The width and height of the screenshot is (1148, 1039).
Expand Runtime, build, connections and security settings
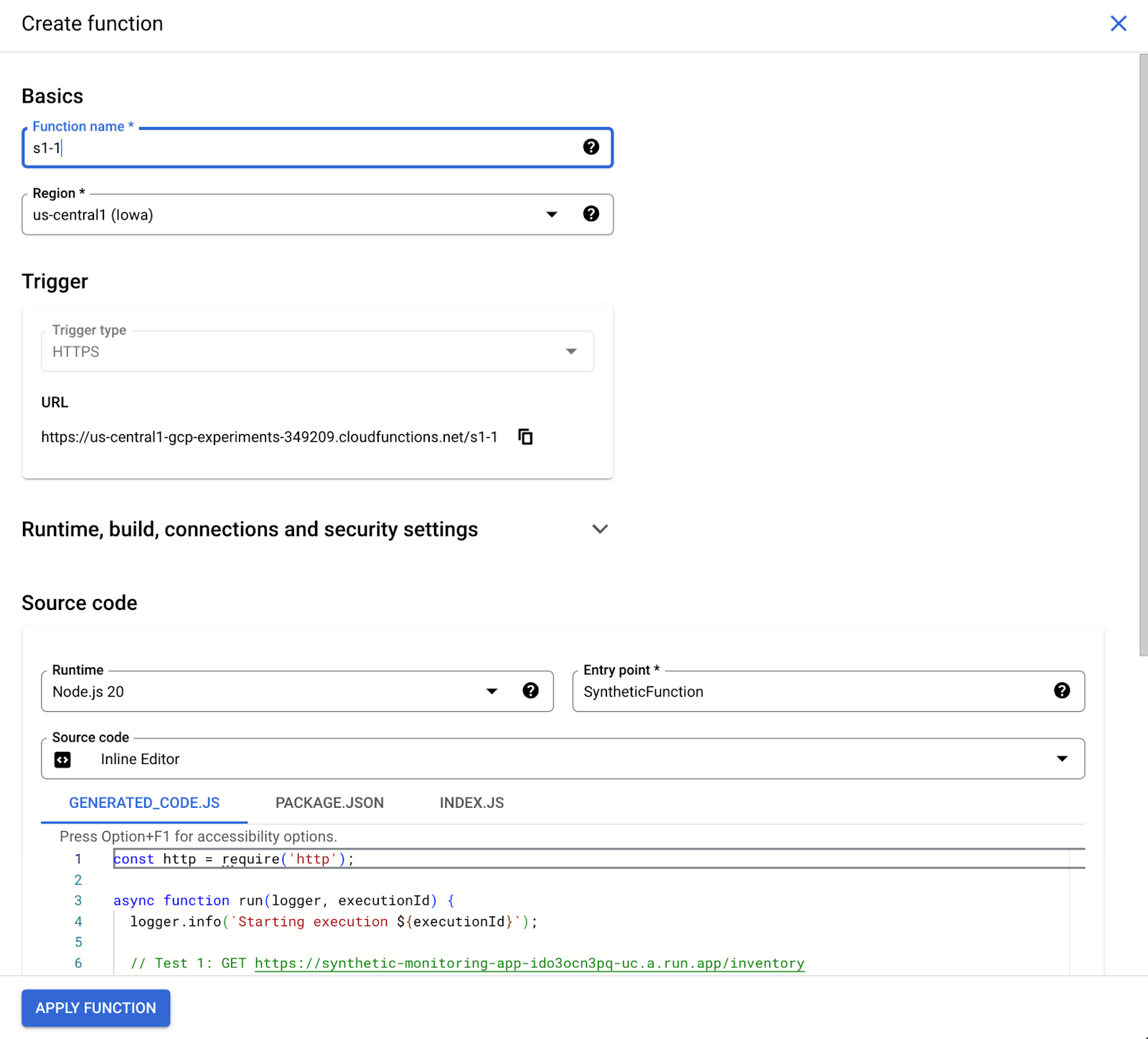(x=600, y=530)
